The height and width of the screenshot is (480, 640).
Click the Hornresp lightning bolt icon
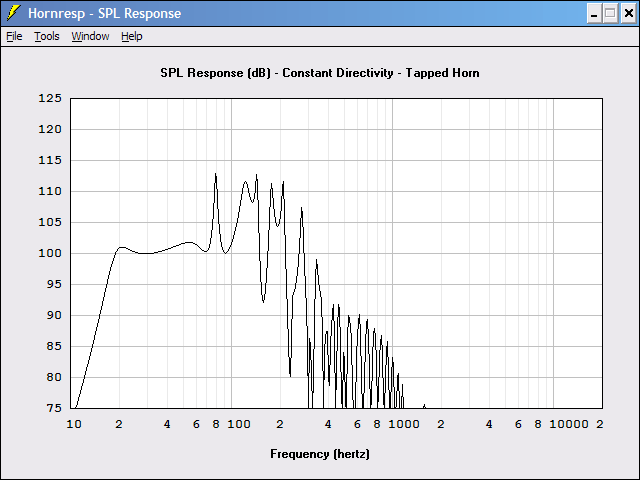(x=13, y=13)
